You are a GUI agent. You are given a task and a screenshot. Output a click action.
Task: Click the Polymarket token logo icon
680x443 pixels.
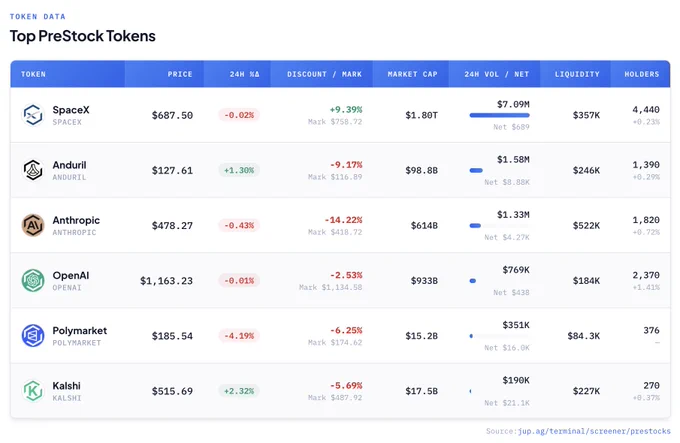coord(33,336)
